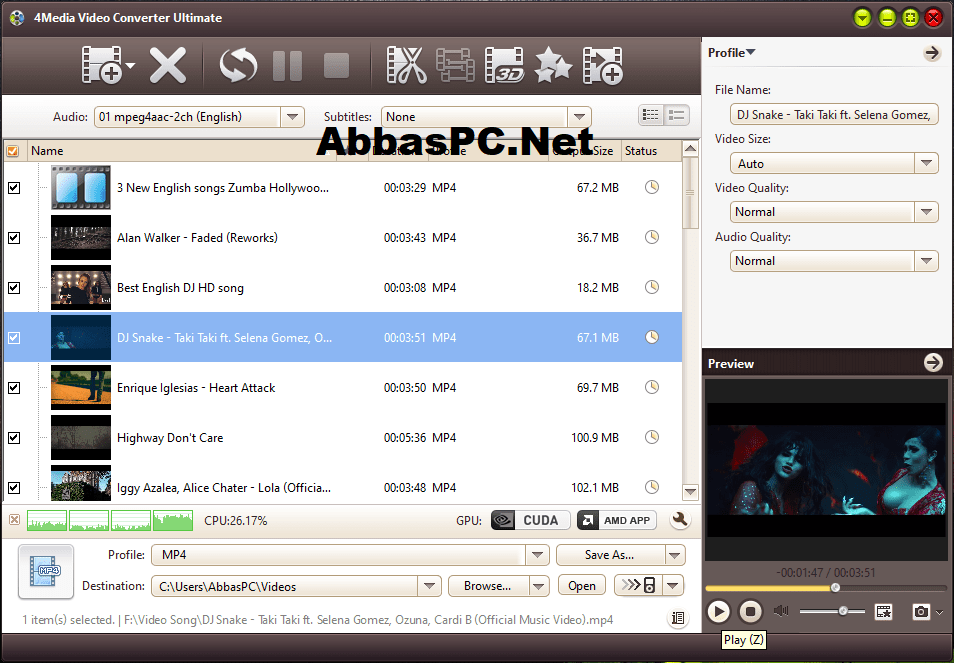This screenshot has width=954, height=663.
Task: Uncheck Iggy Azalea - Lola checkbox
Action: click(14, 488)
